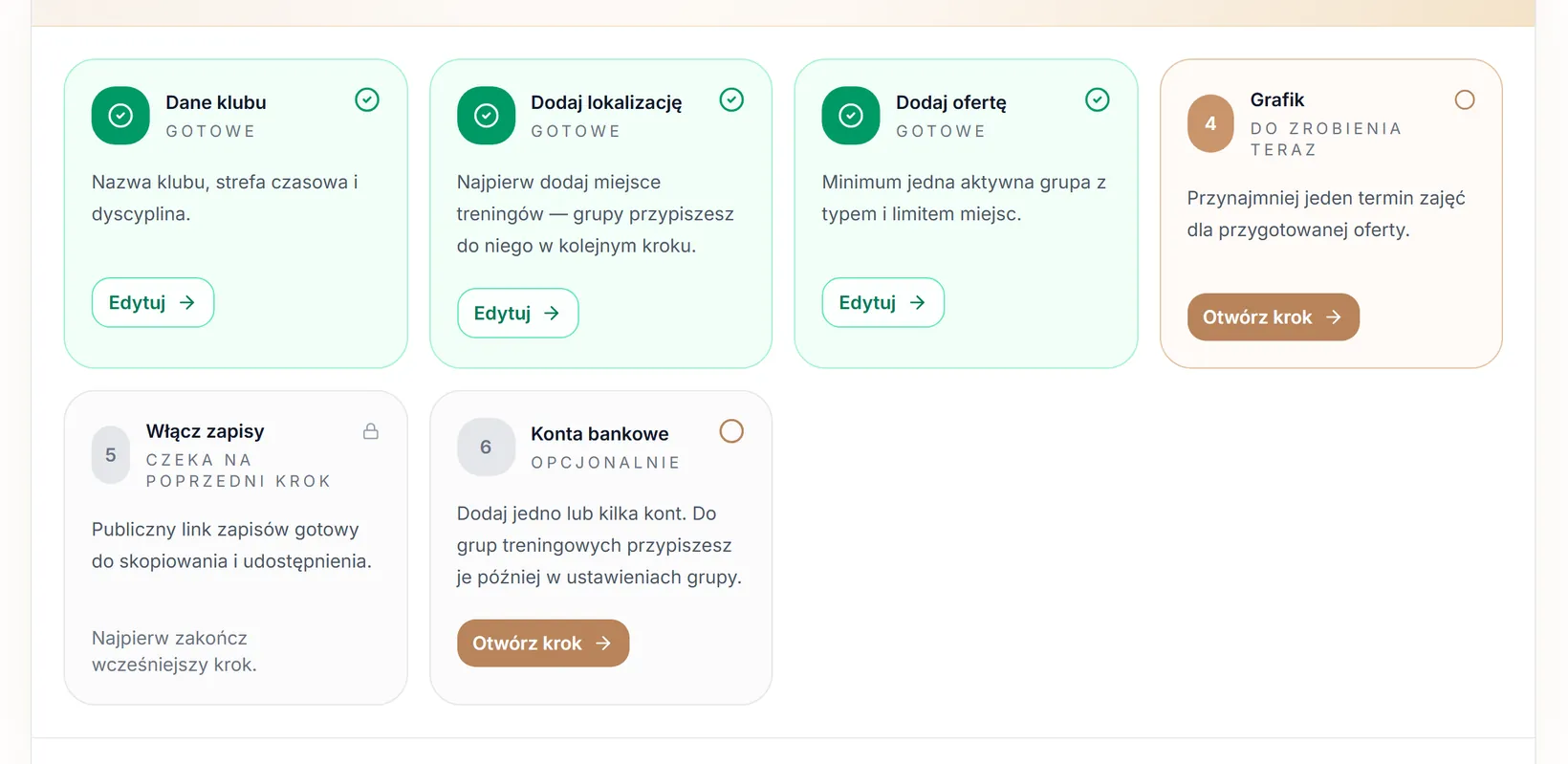Viewport: 1568px width, 764px height.
Task: Click the green check badge next to Dodaj ofertę
Action: 851,116
